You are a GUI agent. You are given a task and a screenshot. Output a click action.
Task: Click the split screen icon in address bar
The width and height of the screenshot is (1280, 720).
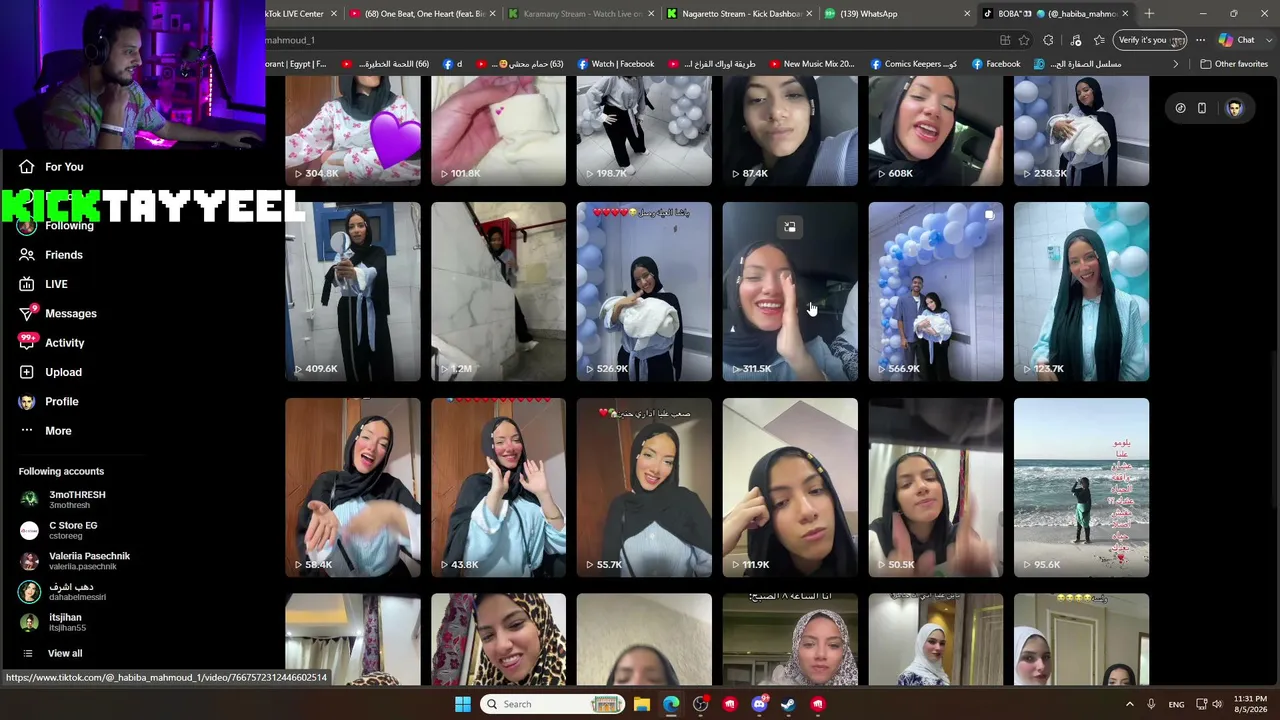[1005, 40]
